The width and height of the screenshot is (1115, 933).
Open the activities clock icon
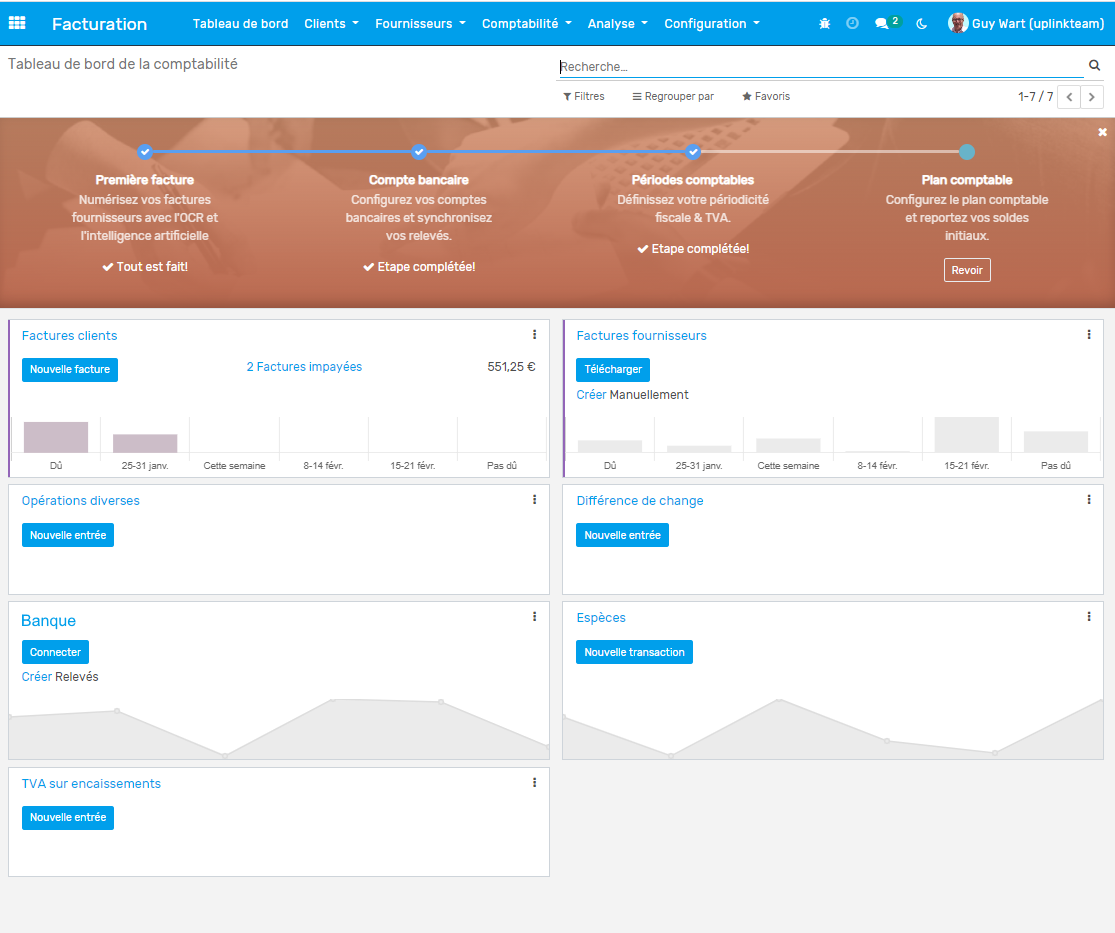pos(852,23)
